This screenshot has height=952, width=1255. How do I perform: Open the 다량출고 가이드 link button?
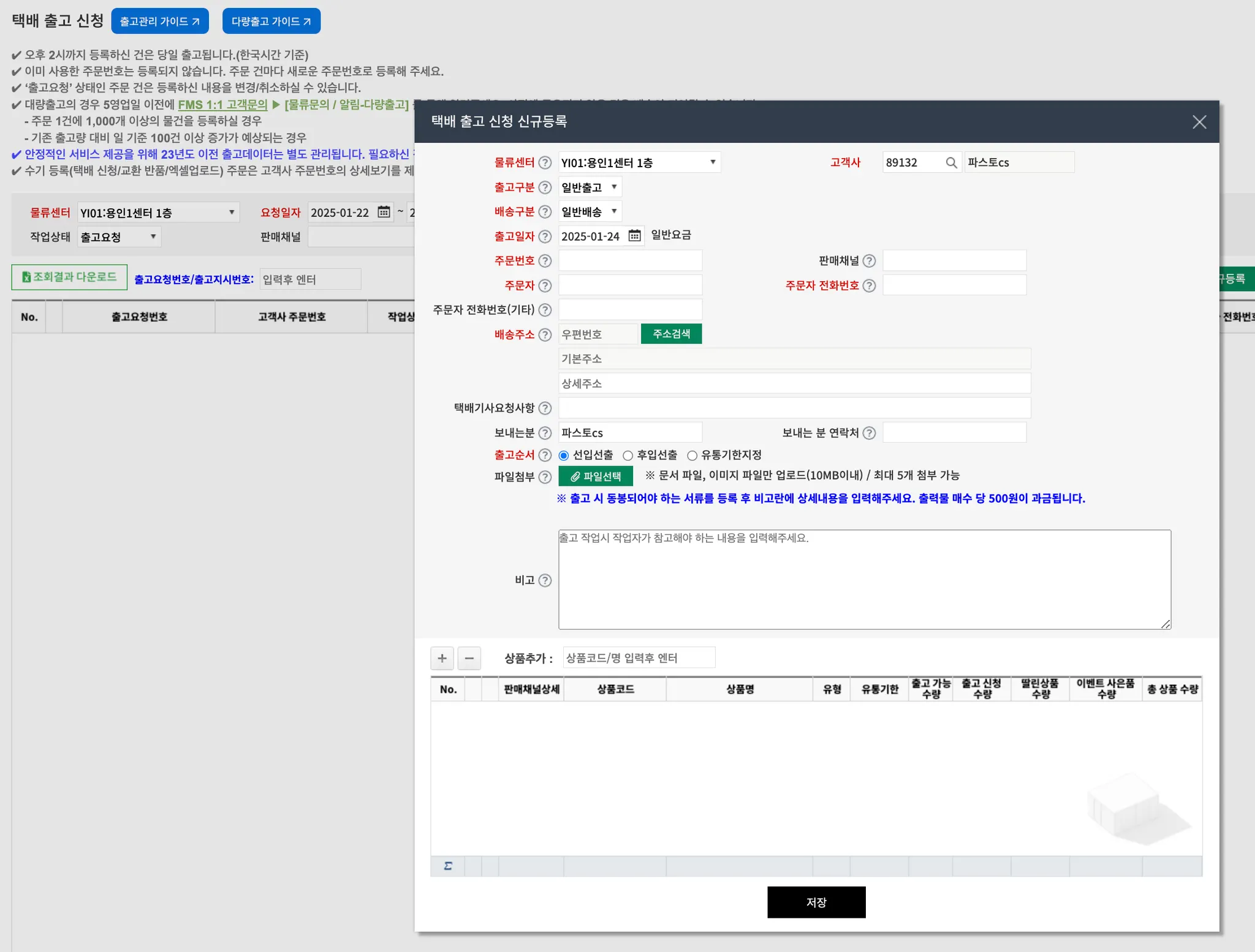tap(271, 21)
